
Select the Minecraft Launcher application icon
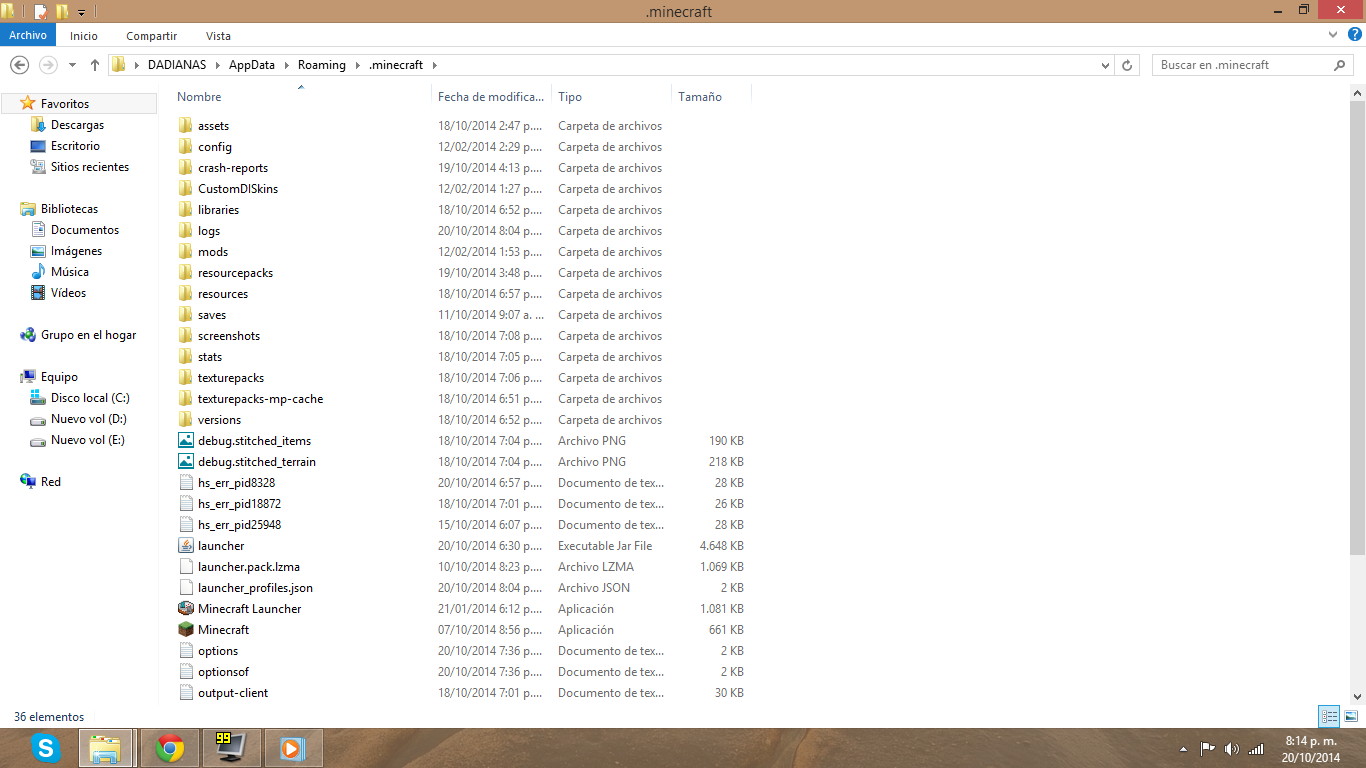tap(186, 609)
